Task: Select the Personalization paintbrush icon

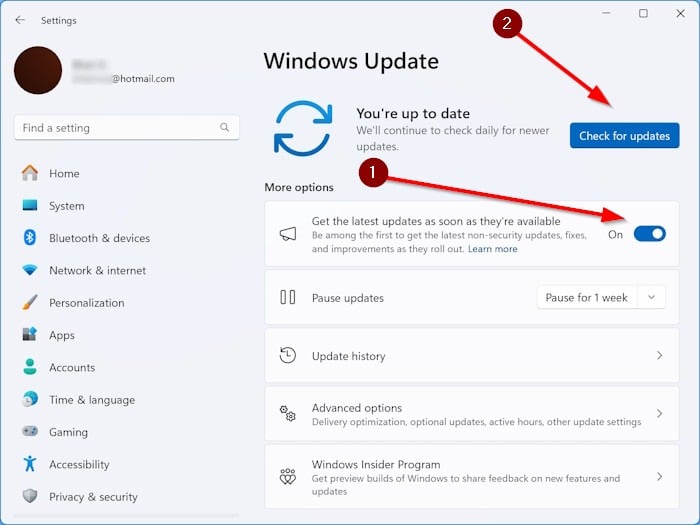Action: point(30,302)
